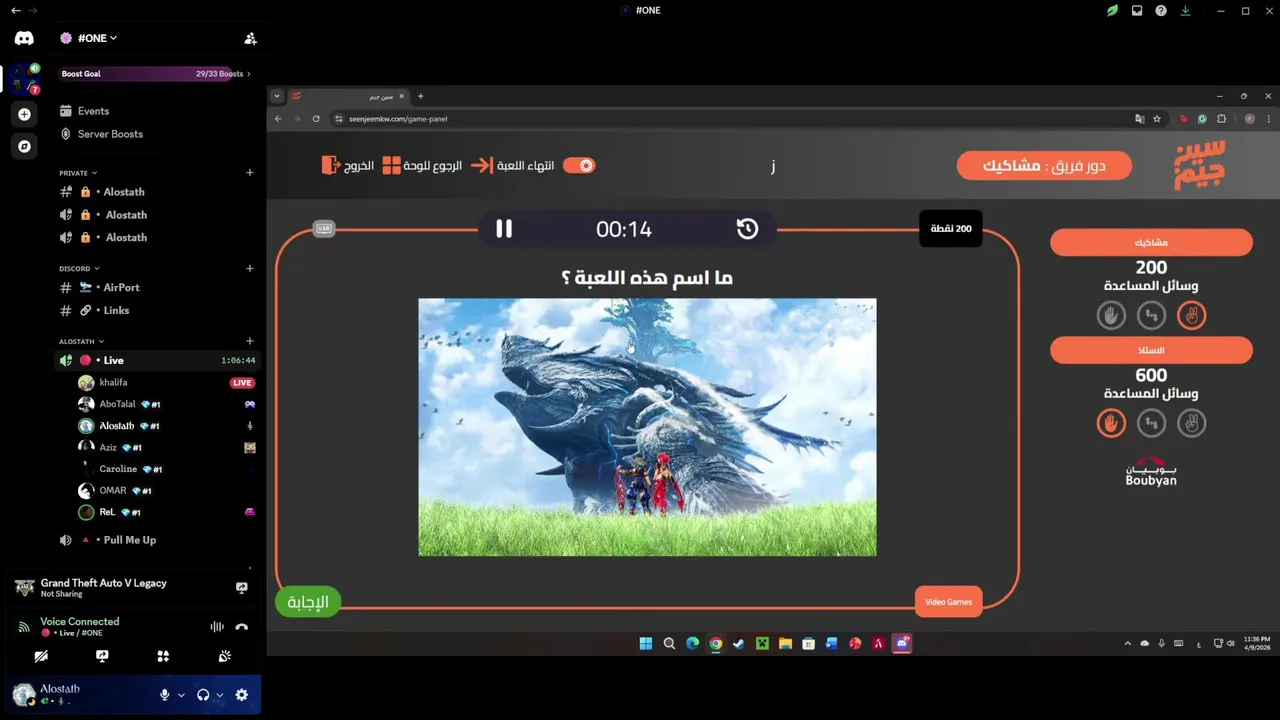1280x720 pixels.
Task: Expand headphones output options arrow
Action: pos(220,695)
